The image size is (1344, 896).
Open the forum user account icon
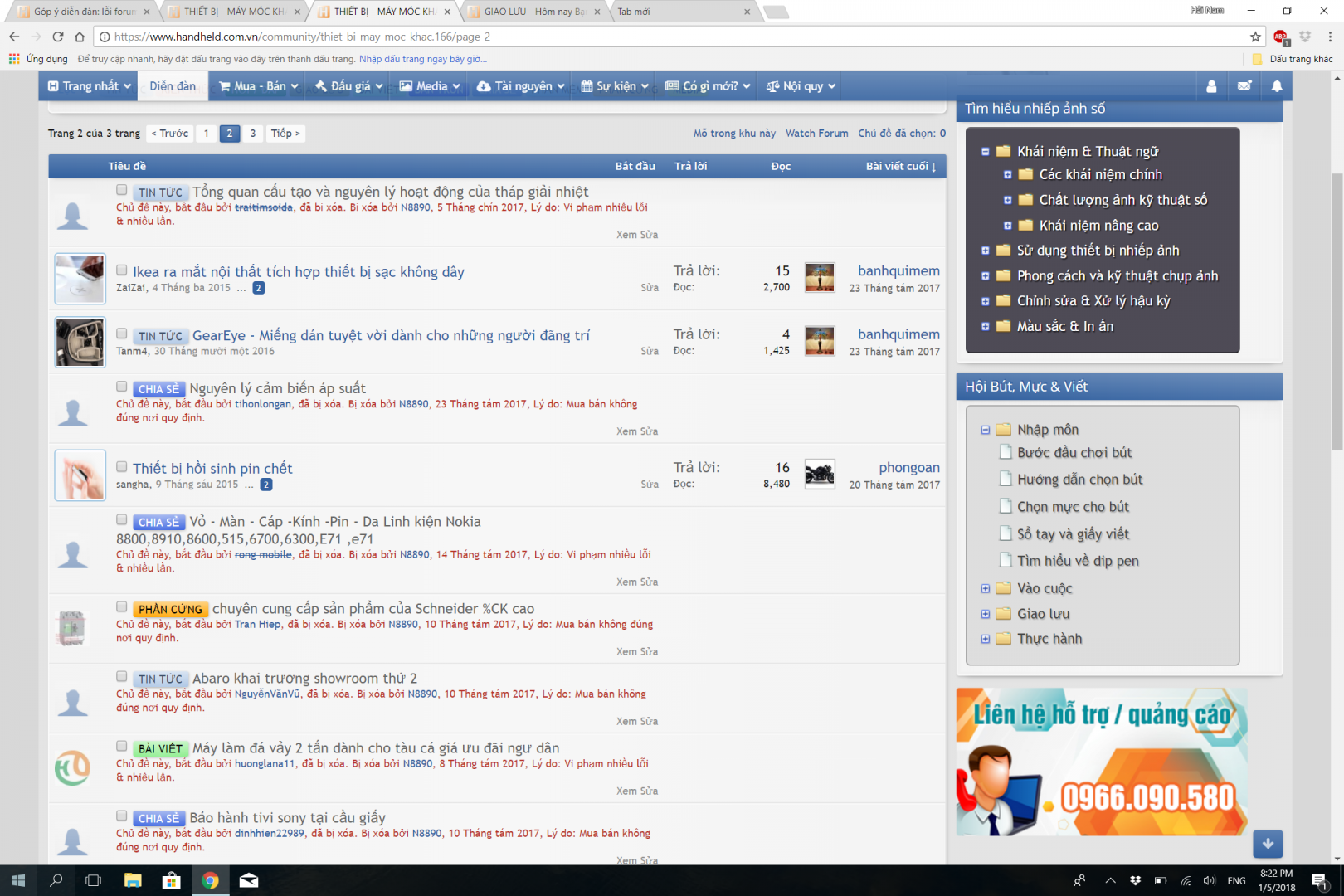pyautogui.click(x=1211, y=86)
